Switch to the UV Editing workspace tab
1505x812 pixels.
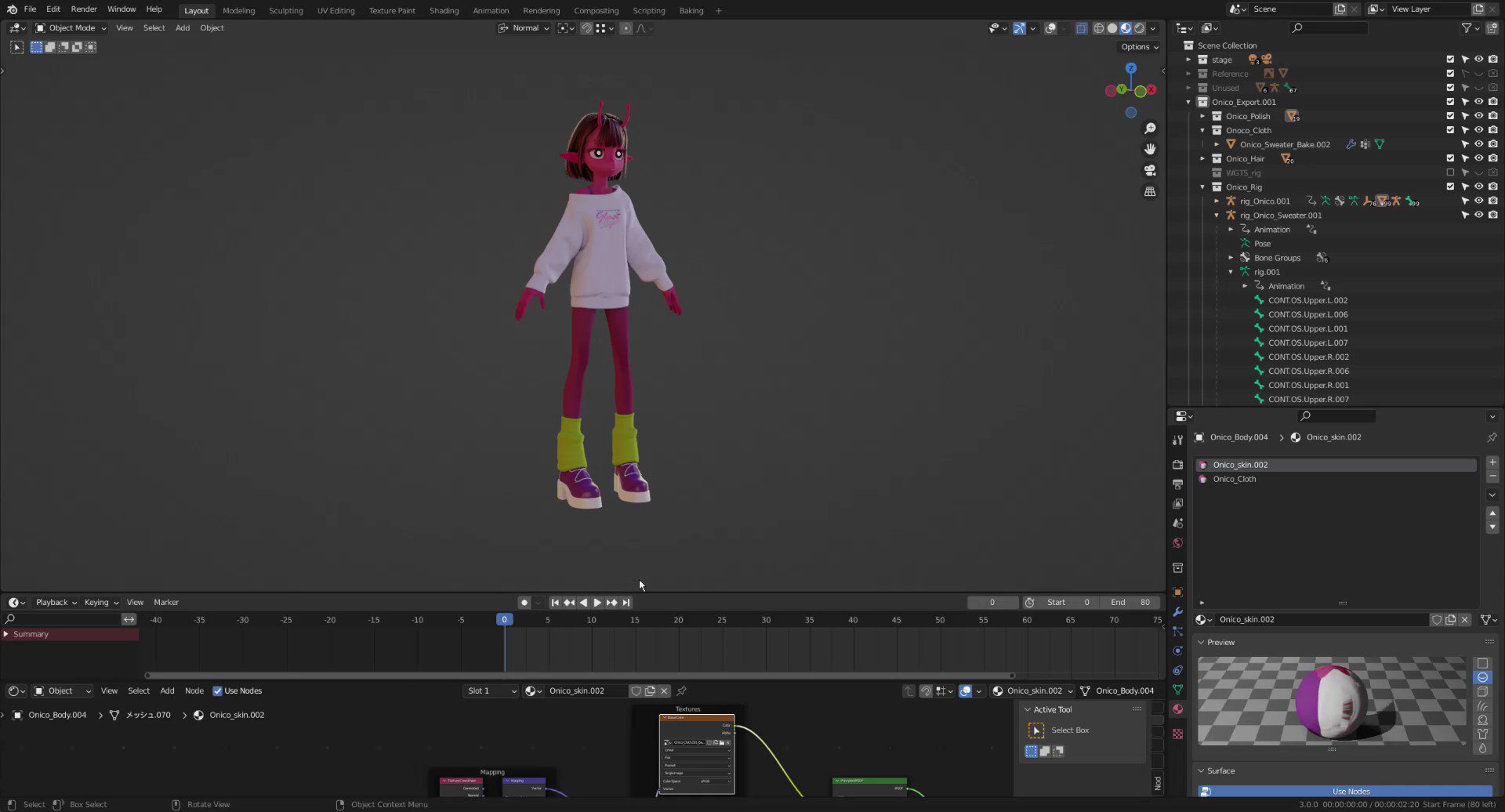[x=335, y=11]
